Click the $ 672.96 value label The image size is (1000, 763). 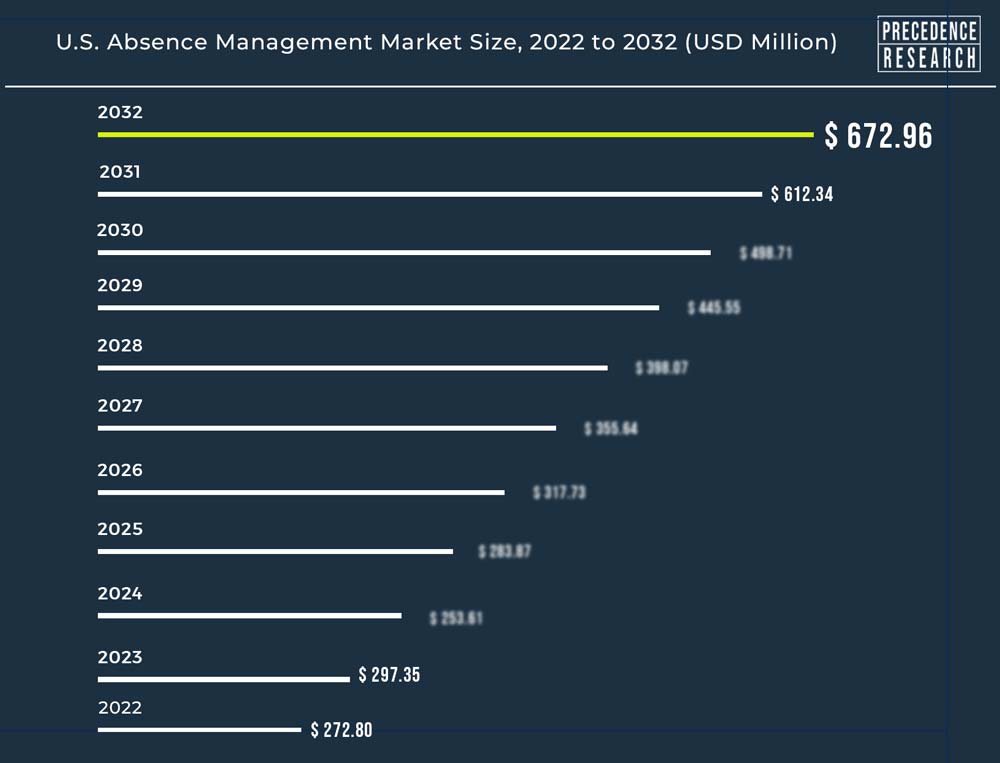(x=878, y=135)
